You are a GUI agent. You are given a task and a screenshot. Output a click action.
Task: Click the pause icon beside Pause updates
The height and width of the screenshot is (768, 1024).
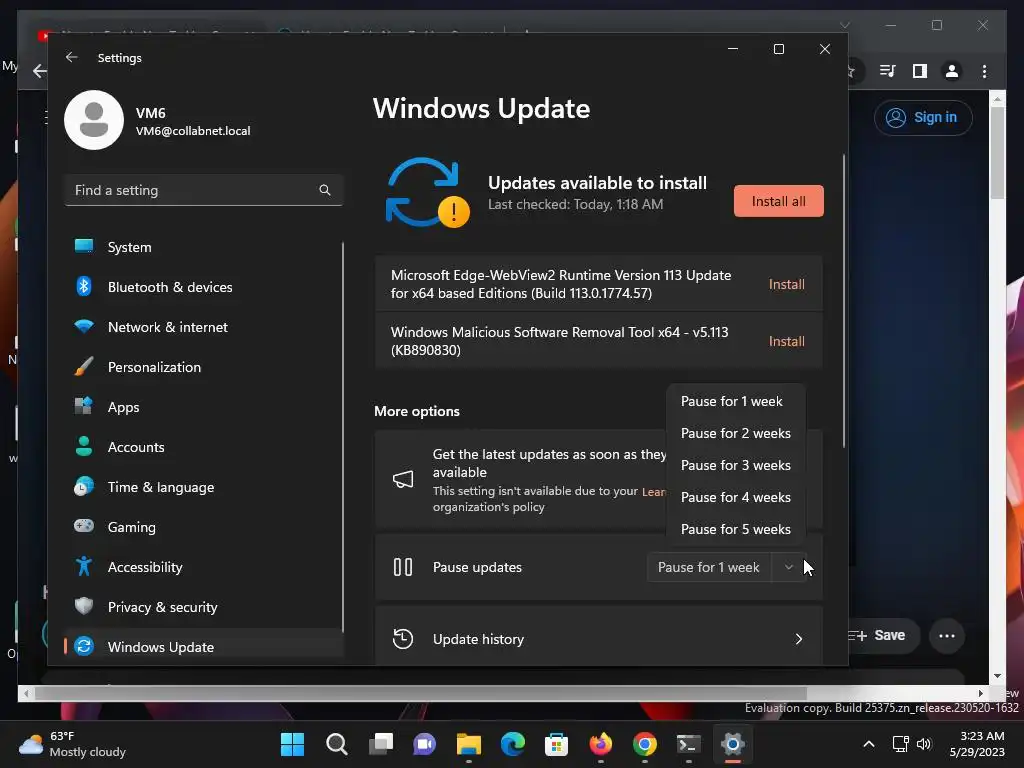pos(403,567)
